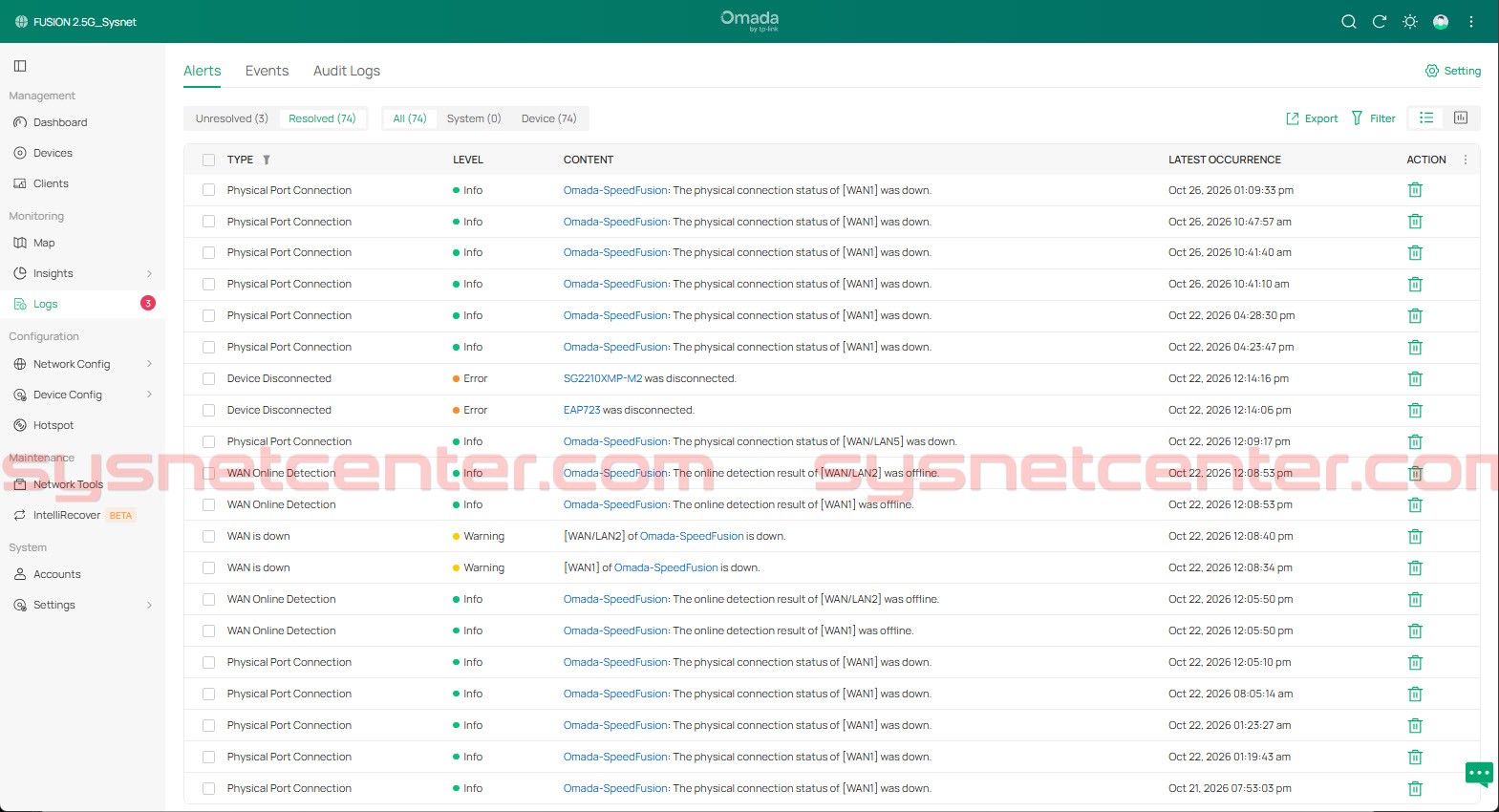
Task: Click the TYPE column filter funnel
Action: (267, 160)
